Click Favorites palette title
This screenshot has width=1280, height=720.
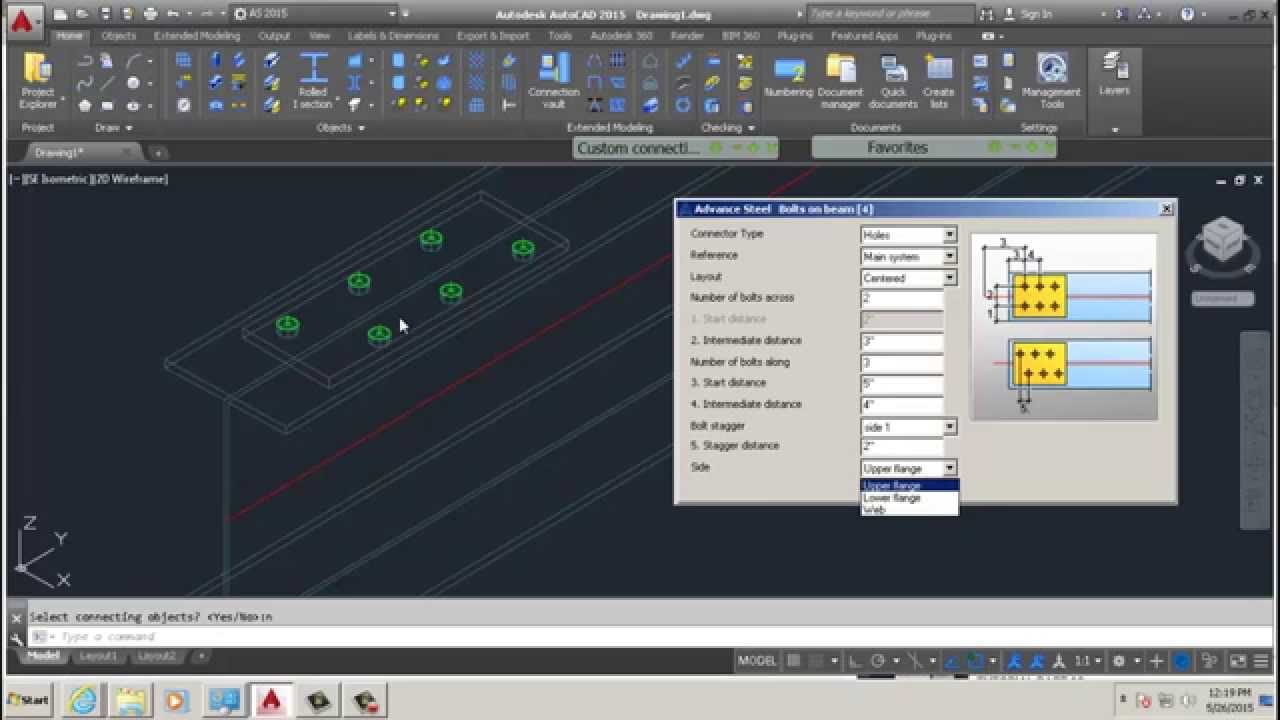[897, 148]
